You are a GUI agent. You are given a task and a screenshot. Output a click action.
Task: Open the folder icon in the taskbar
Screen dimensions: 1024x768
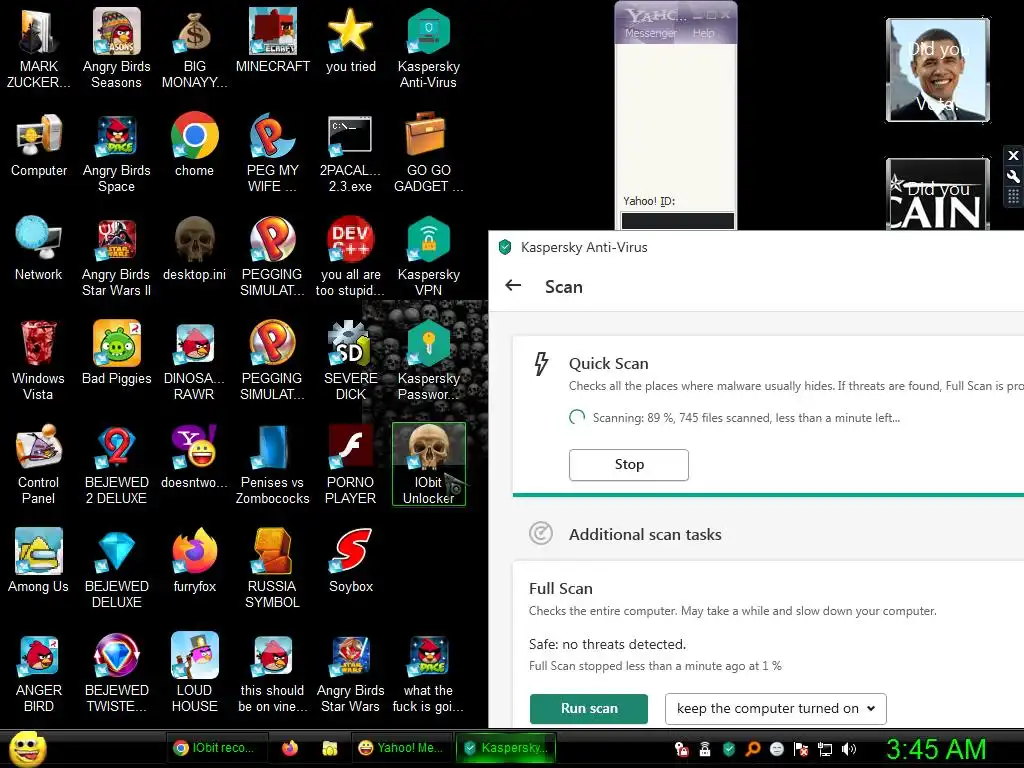click(330, 748)
